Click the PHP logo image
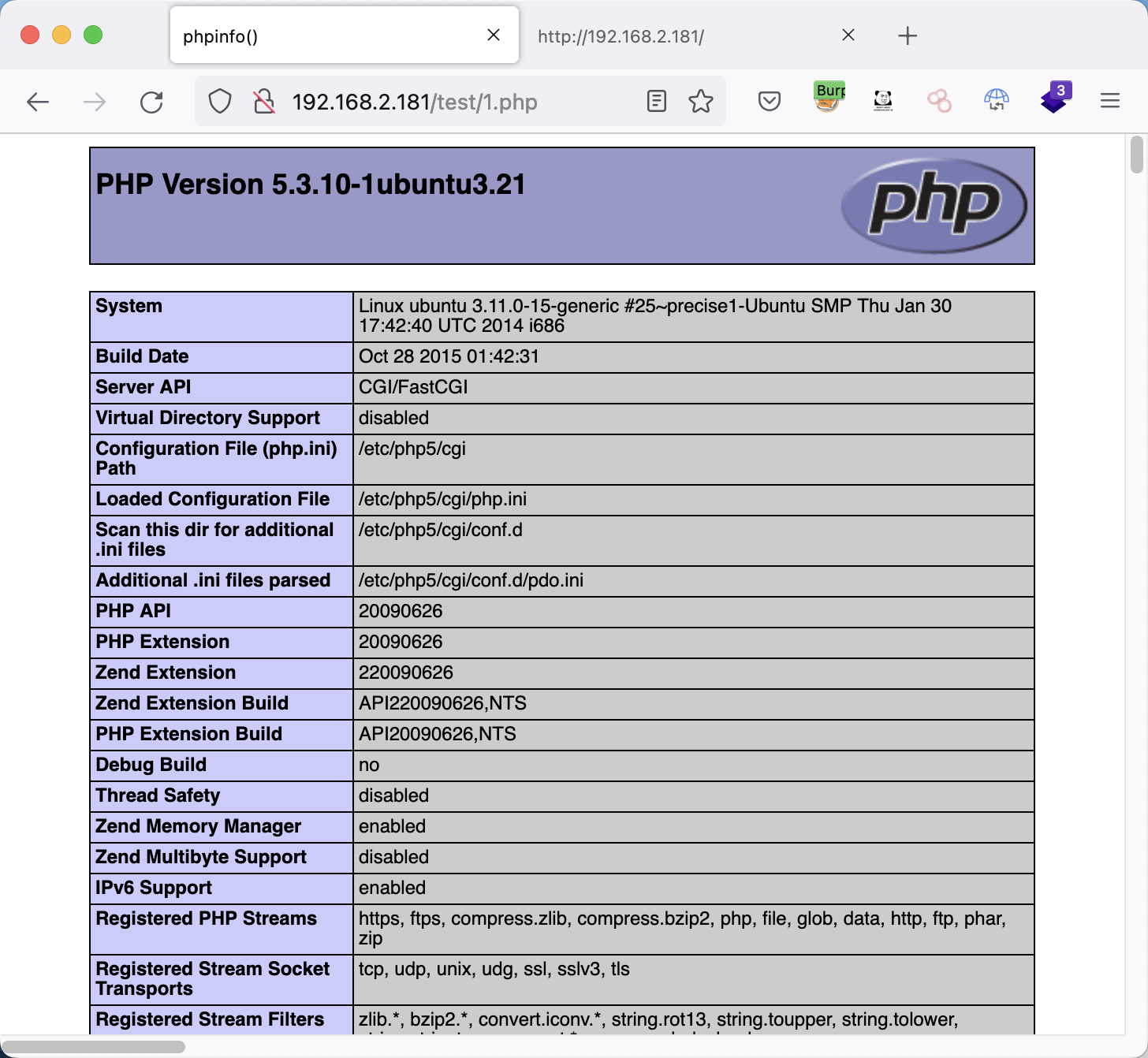Screen dimensions: 1148x1058 934,206
